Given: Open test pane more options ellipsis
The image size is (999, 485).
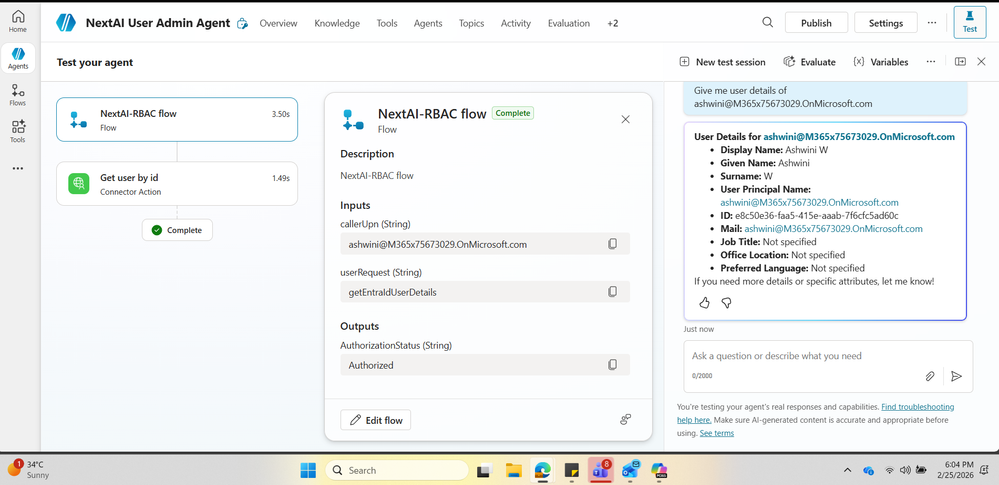Looking at the screenshot, I should 931,61.
